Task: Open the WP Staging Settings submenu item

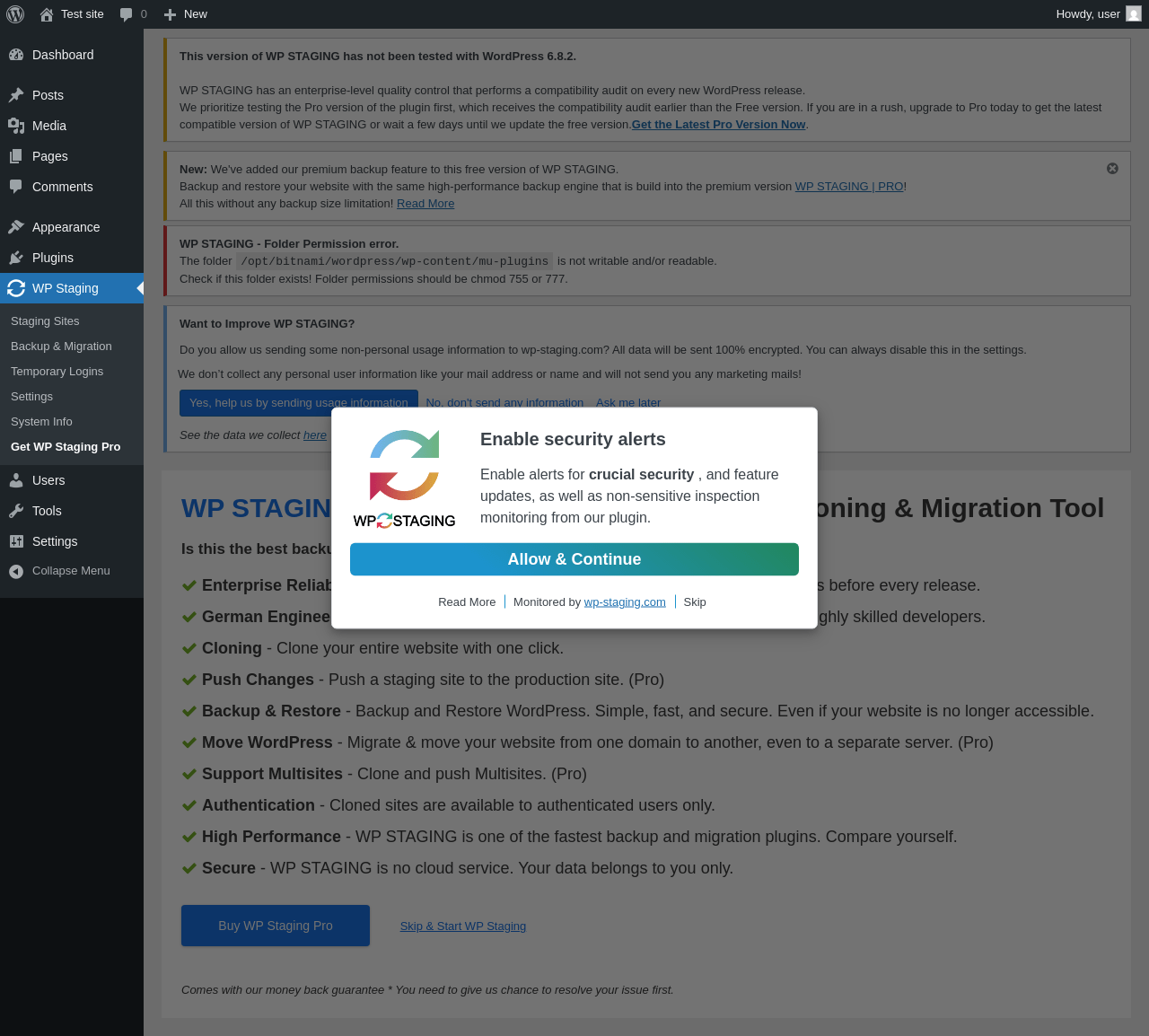Action: (31, 397)
